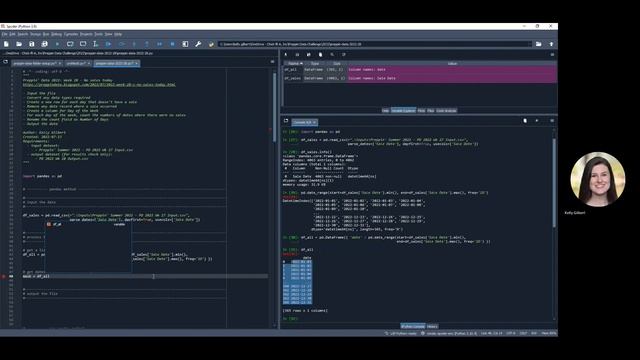Switch to untitled editor tab
This screenshot has width=640, height=360.
point(78,64)
